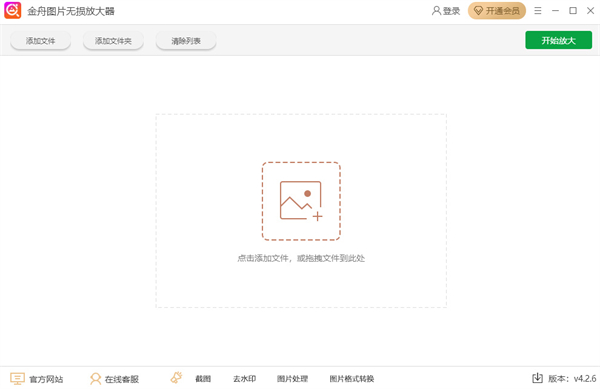
Task: Click the user icon beside 登录
Action: 436,11
